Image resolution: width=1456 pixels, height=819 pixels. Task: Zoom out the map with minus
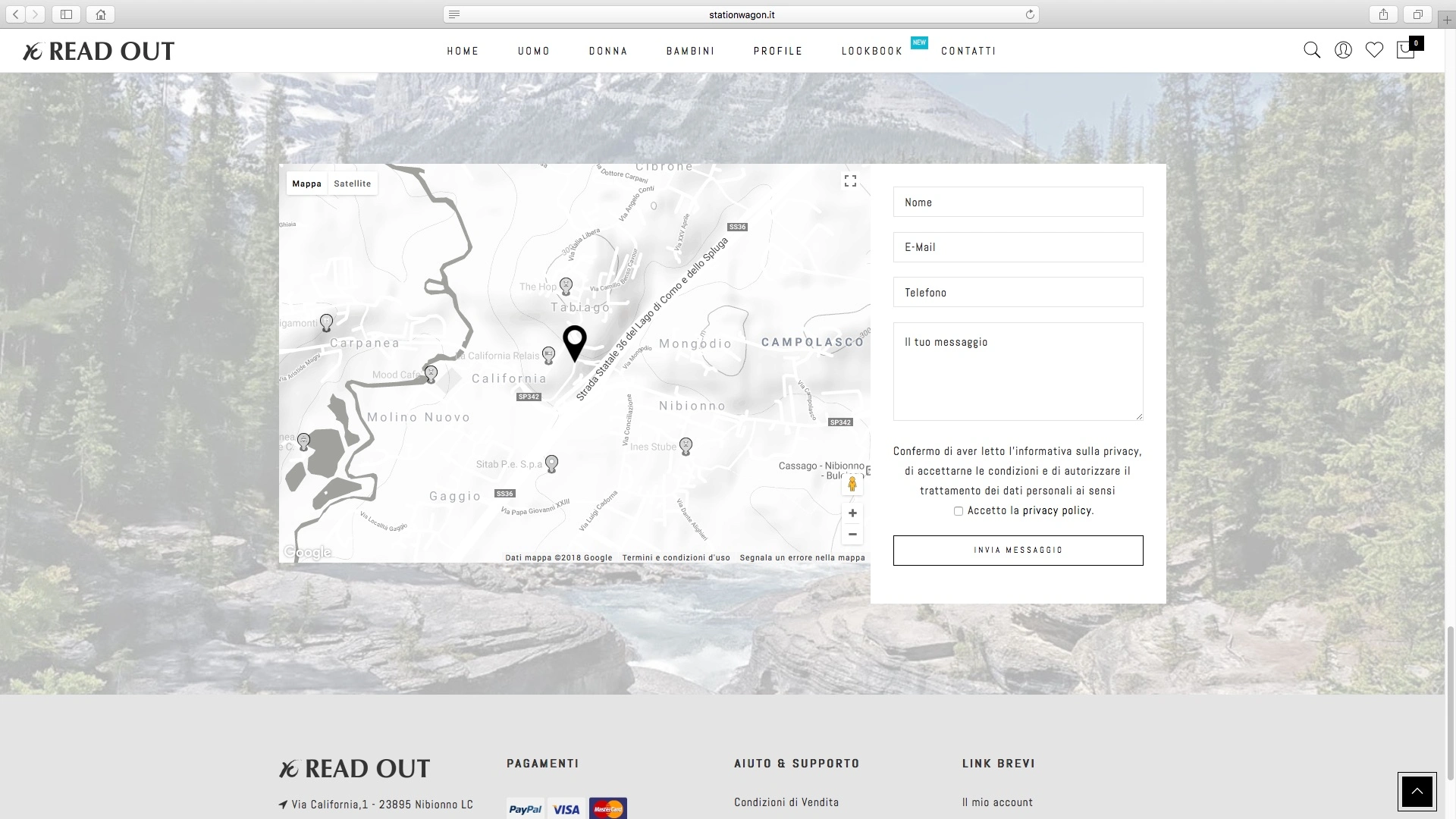[852, 535]
